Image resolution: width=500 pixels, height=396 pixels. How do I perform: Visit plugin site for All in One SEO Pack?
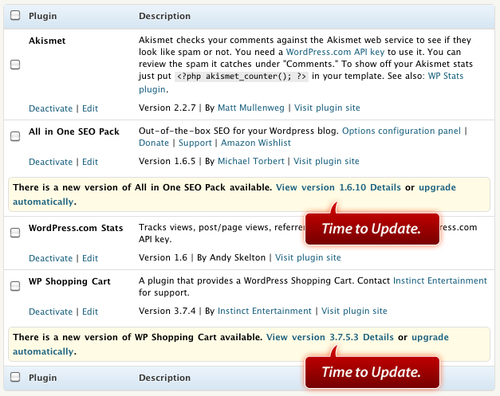(326, 161)
